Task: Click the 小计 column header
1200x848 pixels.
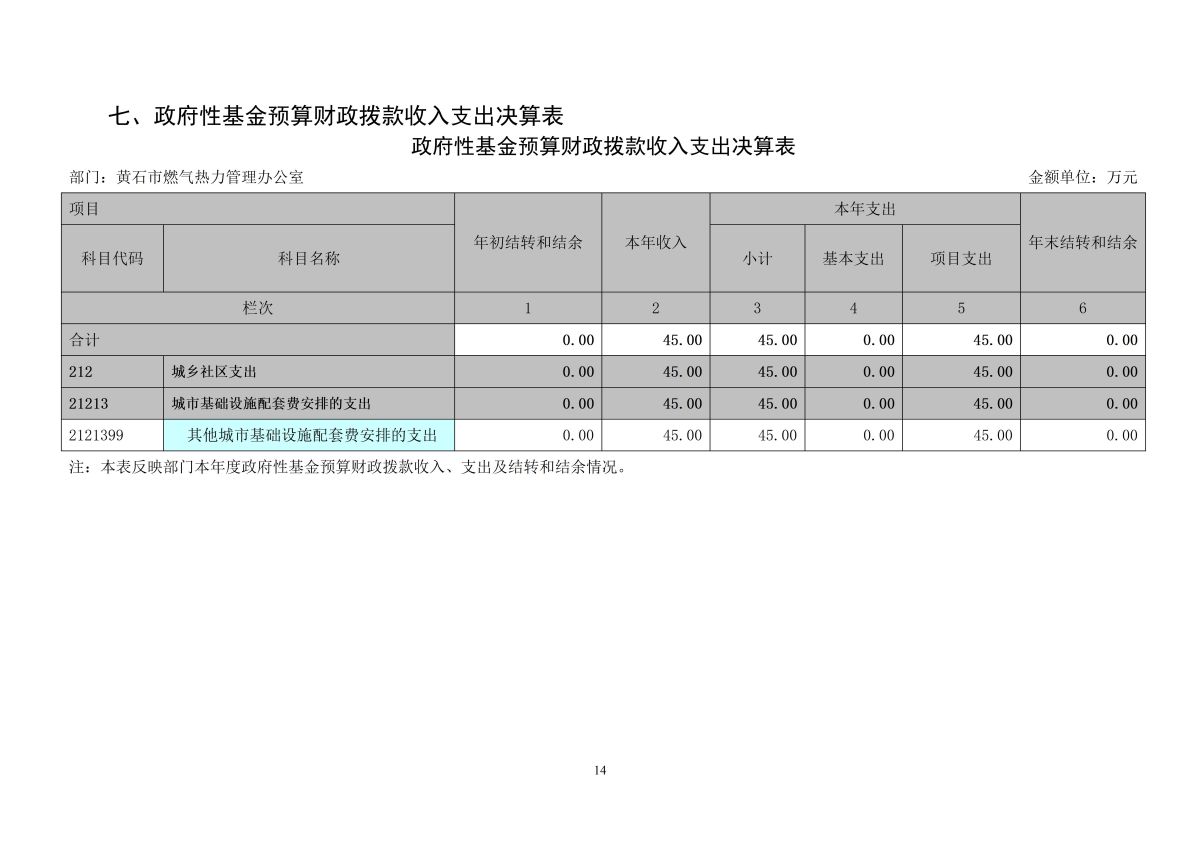Action: pyautogui.click(x=757, y=258)
